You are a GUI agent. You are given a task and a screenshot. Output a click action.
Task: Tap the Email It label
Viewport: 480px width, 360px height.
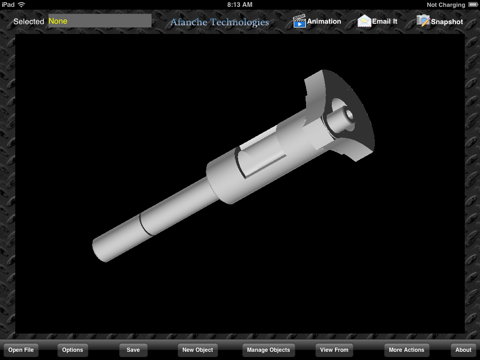(385, 21)
